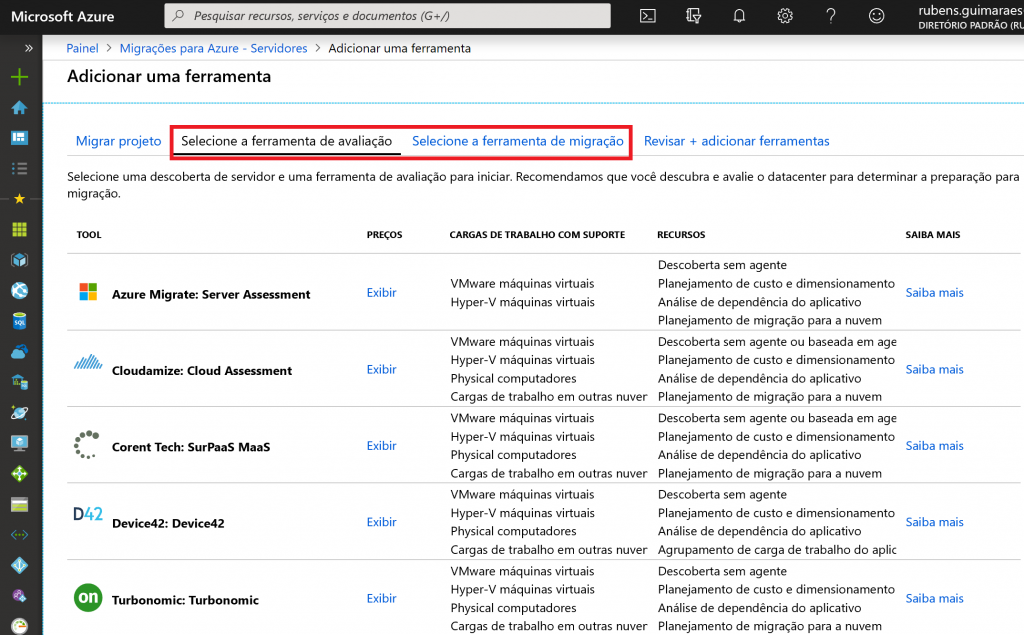Select the ferramenta de migração tab

tap(517, 141)
